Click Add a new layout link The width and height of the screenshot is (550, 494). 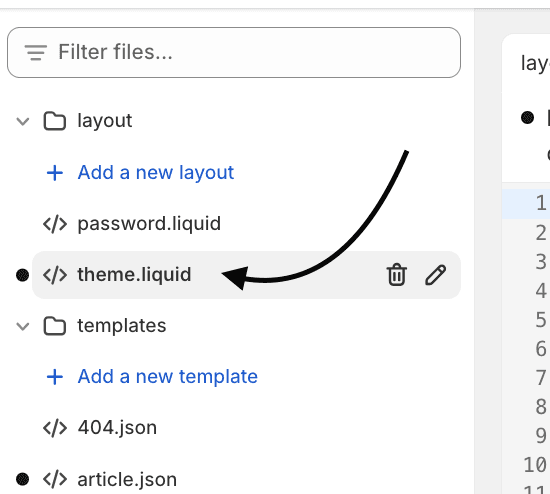click(156, 173)
